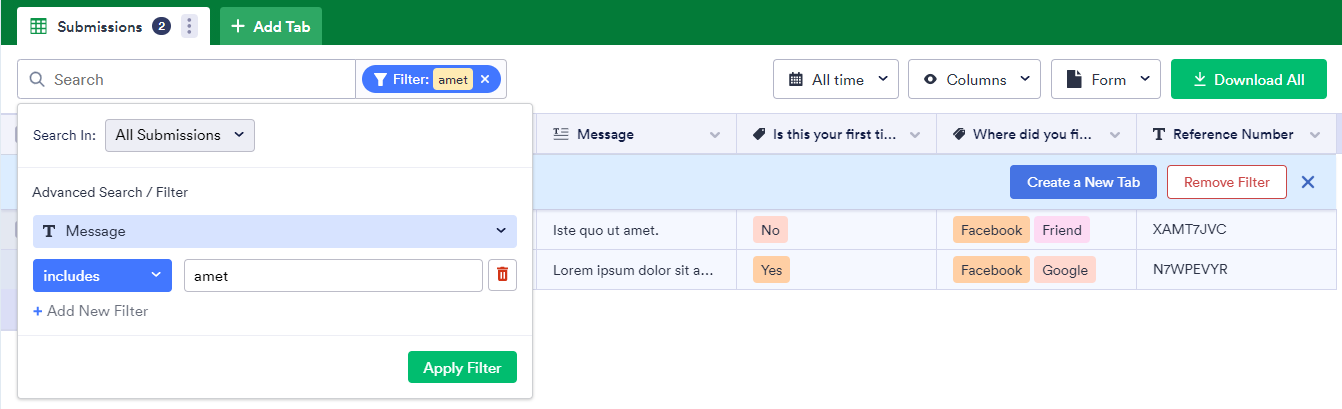
Task: Delete the filter row with trash icon
Action: (x=502, y=275)
